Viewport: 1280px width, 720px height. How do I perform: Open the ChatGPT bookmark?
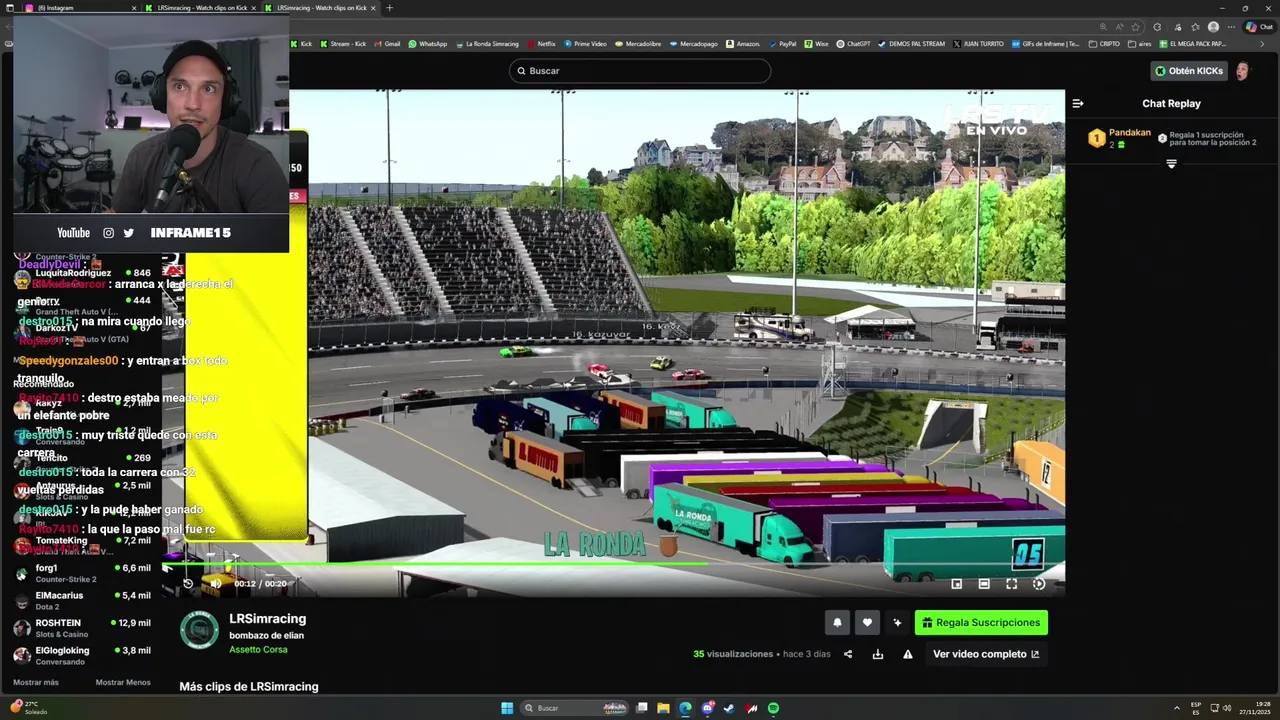(854, 44)
